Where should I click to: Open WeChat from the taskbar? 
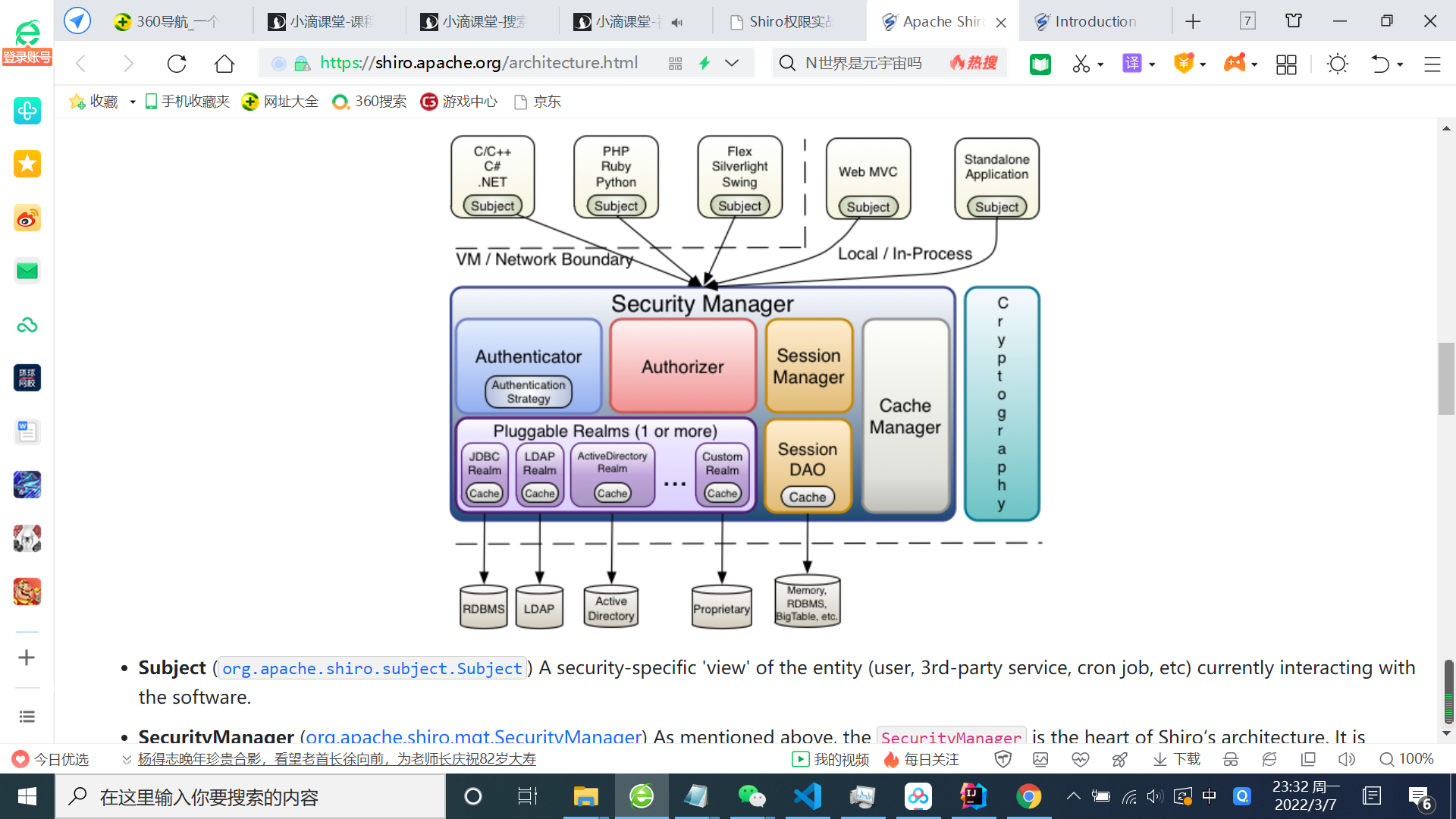point(752,796)
